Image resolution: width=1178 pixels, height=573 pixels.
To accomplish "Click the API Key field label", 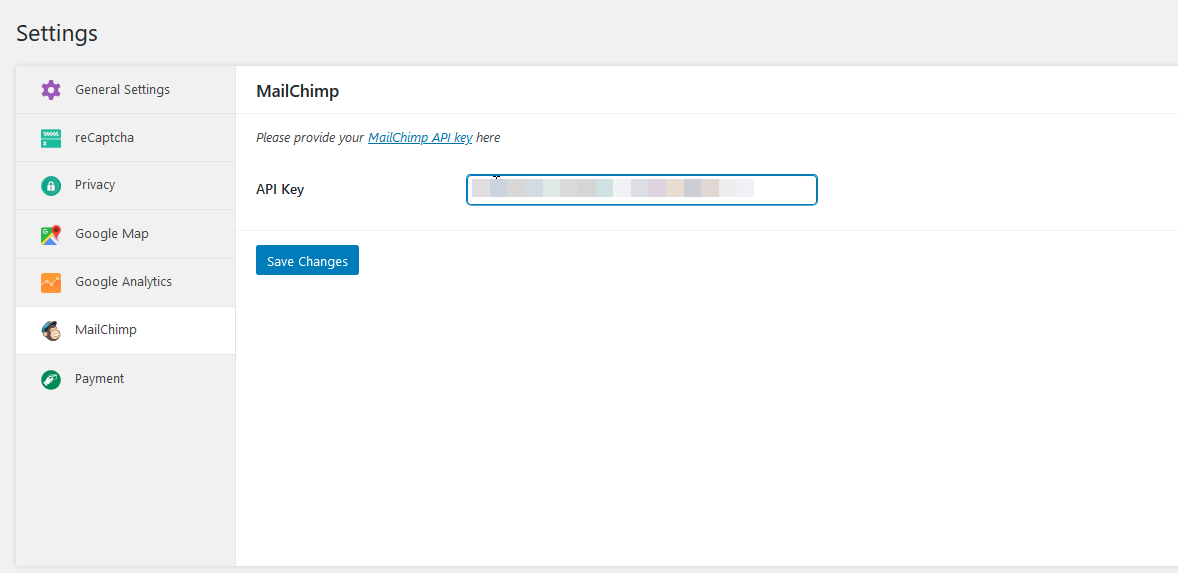I will [280, 189].
